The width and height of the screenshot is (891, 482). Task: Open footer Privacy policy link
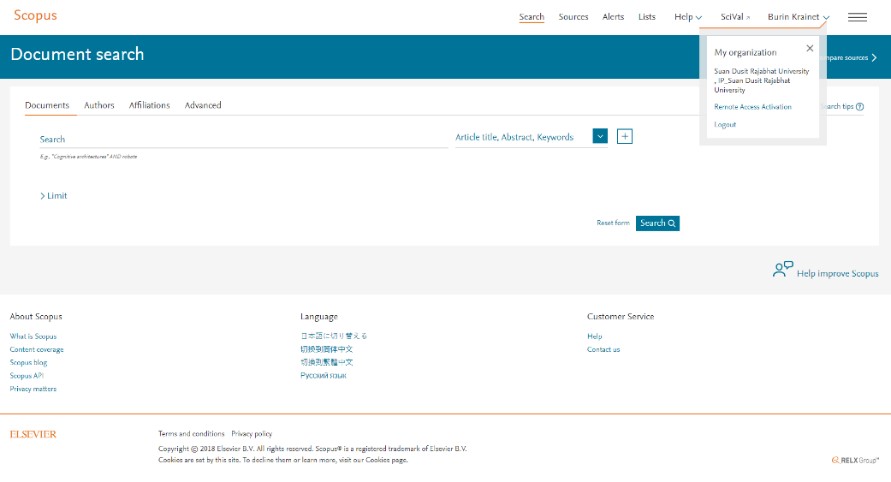point(251,434)
